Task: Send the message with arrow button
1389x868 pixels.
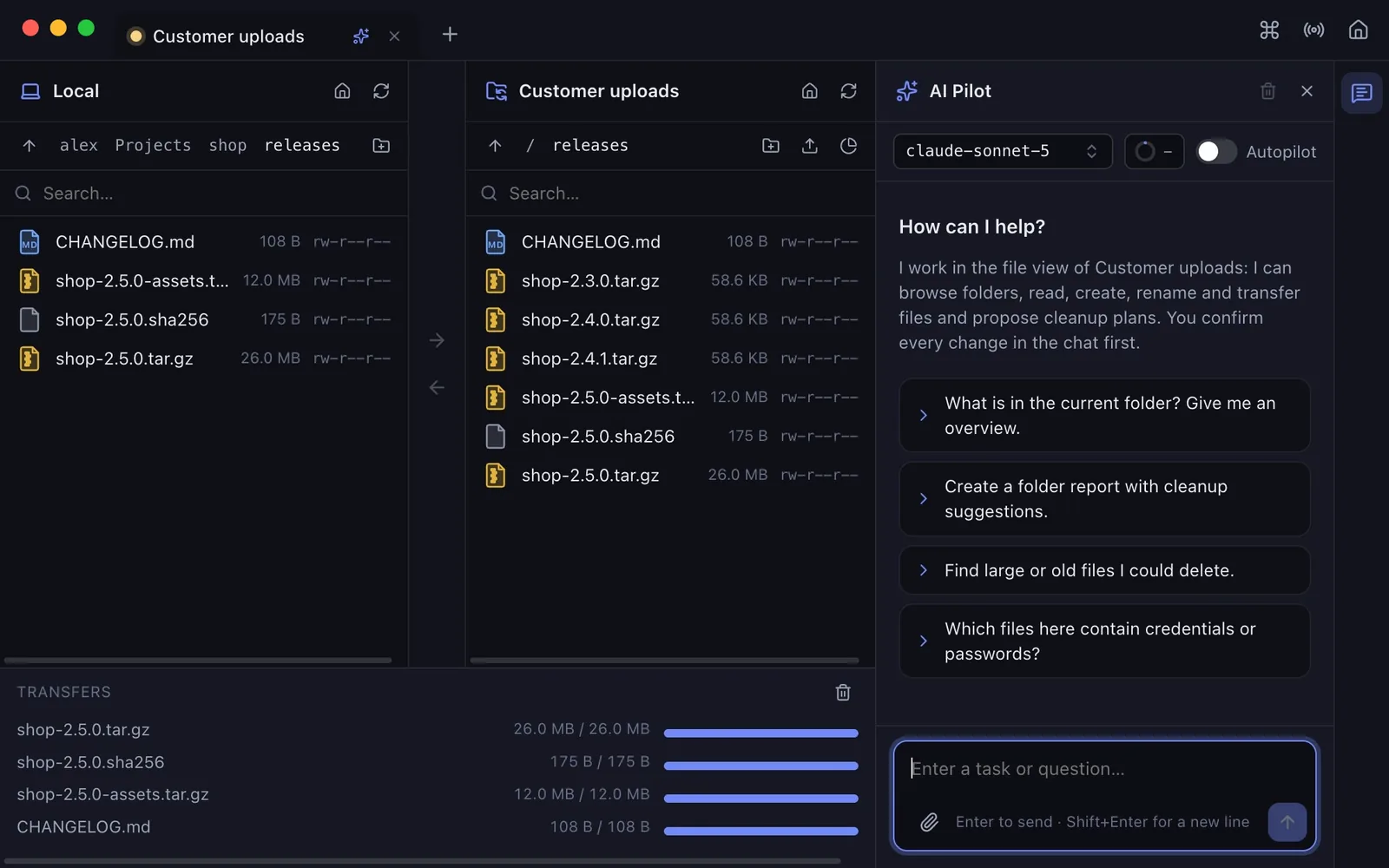Action: click(x=1287, y=822)
